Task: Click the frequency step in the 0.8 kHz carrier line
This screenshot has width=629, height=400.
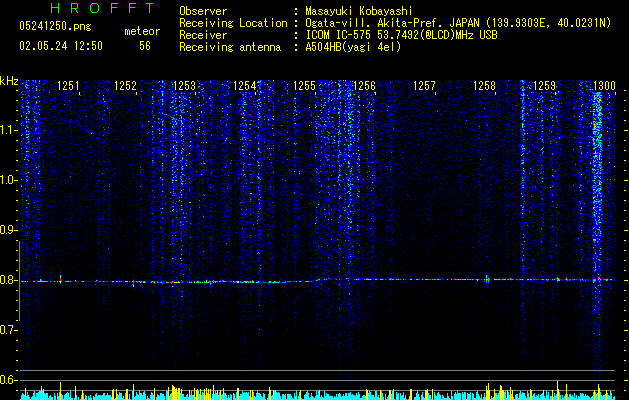Action: [x=318, y=280]
